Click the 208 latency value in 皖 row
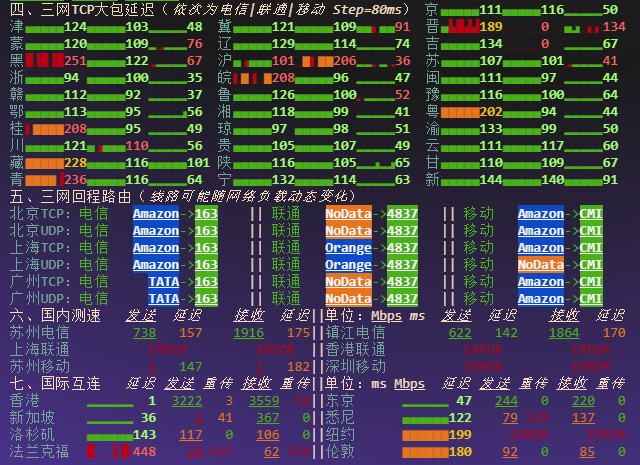The image size is (640, 465). 283,78
